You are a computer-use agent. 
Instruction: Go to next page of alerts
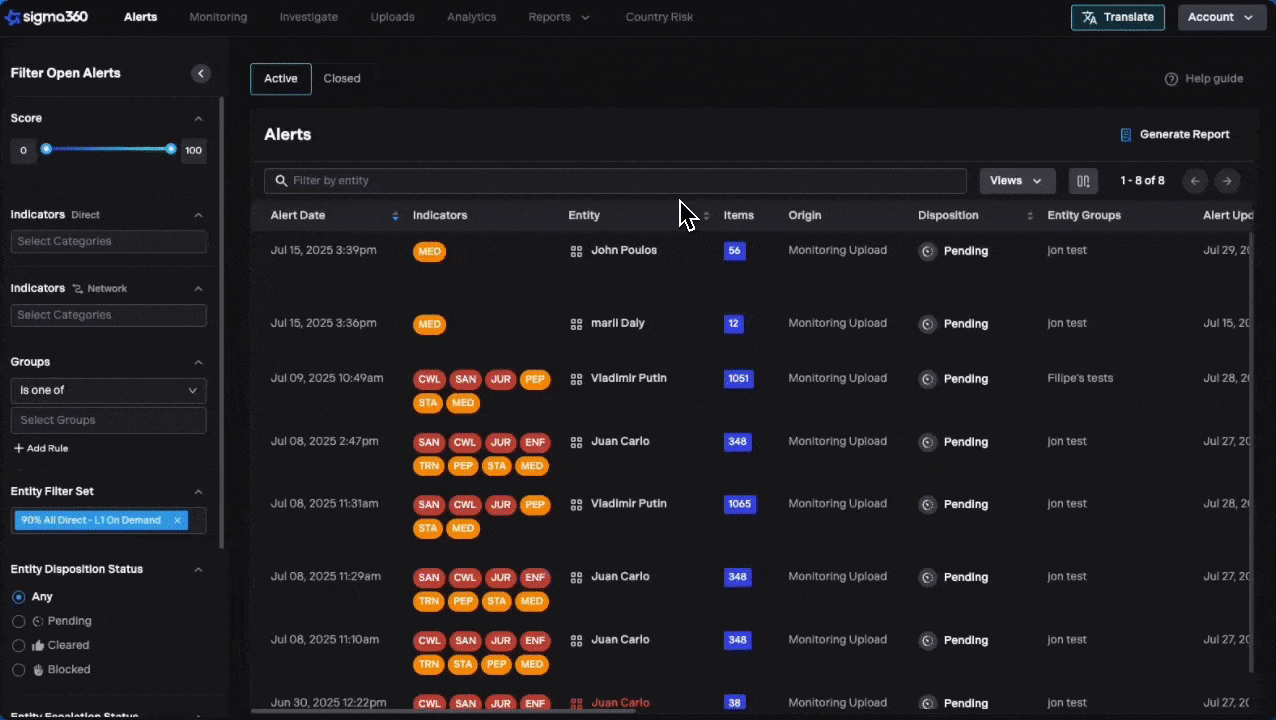1227,181
